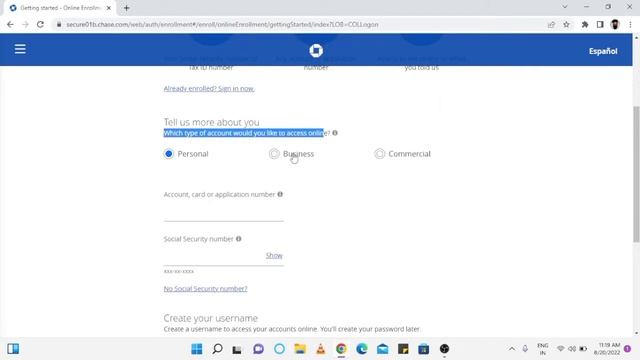The image size is (640, 360).
Task: Open File Explorer from the taskbar
Action: [x=300, y=349]
